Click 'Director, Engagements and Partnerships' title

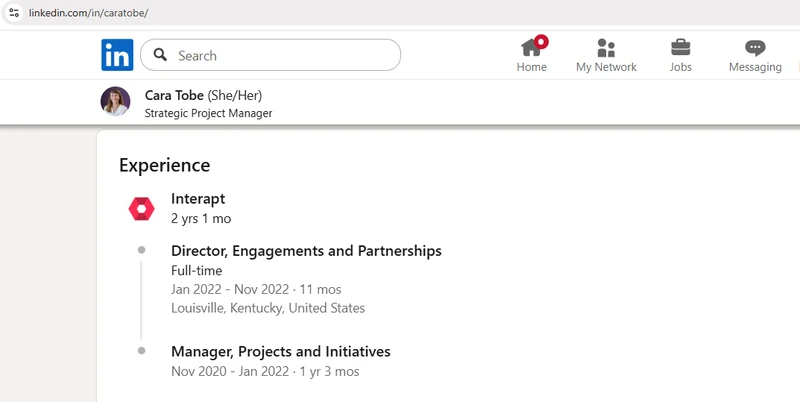(x=306, y=250)
